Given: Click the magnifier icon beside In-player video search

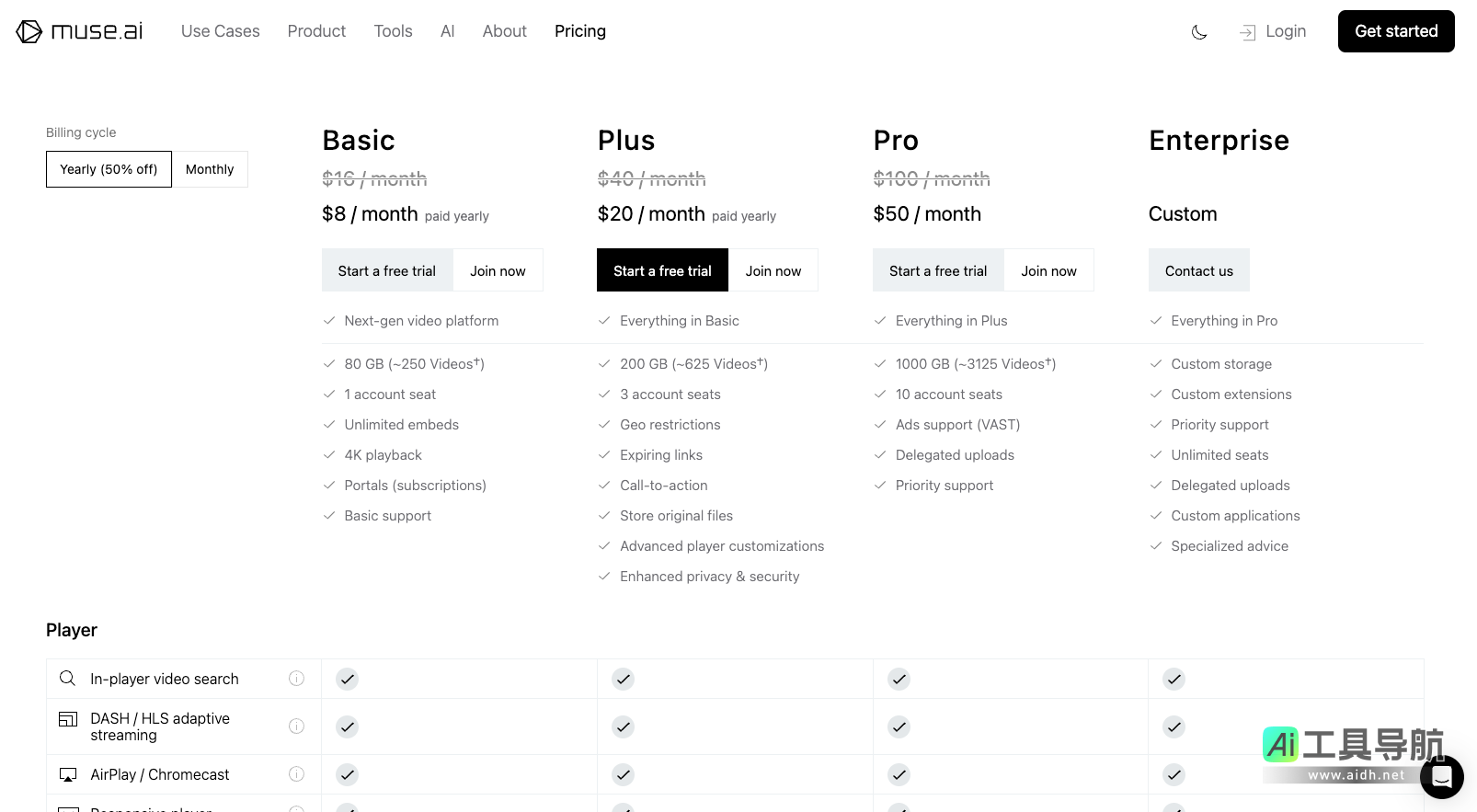Looking at the screenshot, I should [x=67, y=679].
